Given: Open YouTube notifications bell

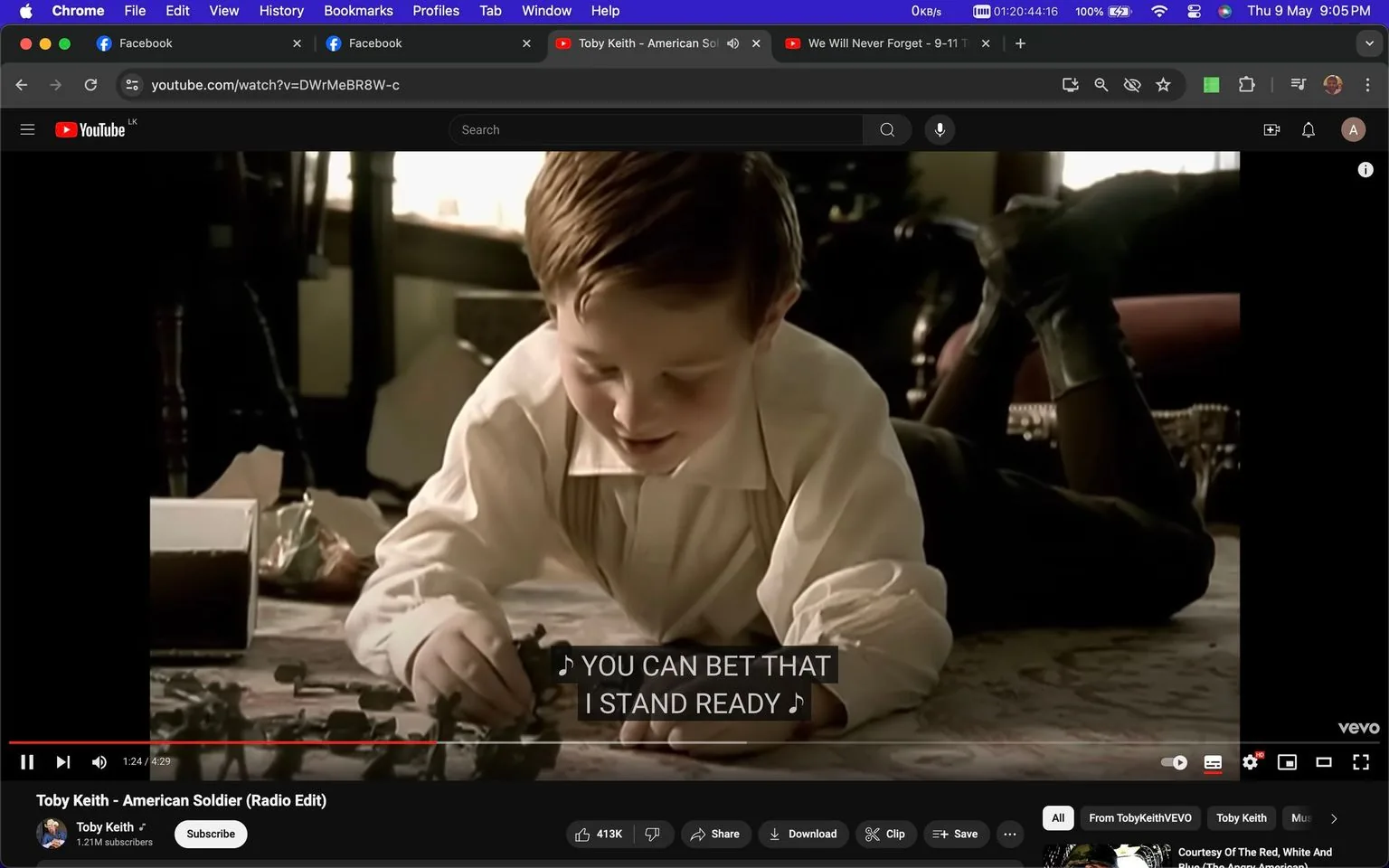Looking at the screenshot, I should (1308, 129).
